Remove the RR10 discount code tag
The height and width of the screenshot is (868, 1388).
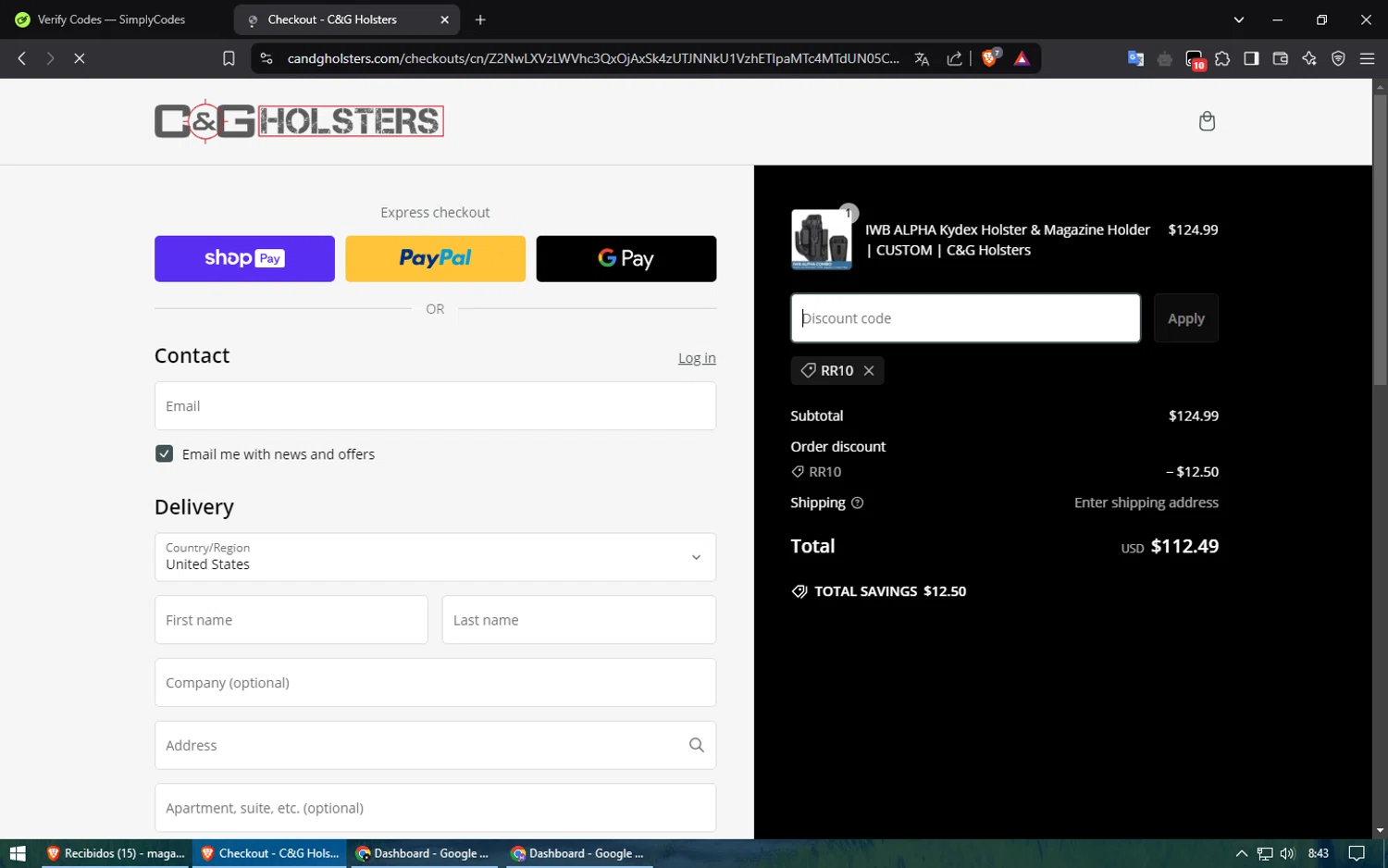point(869,370)
